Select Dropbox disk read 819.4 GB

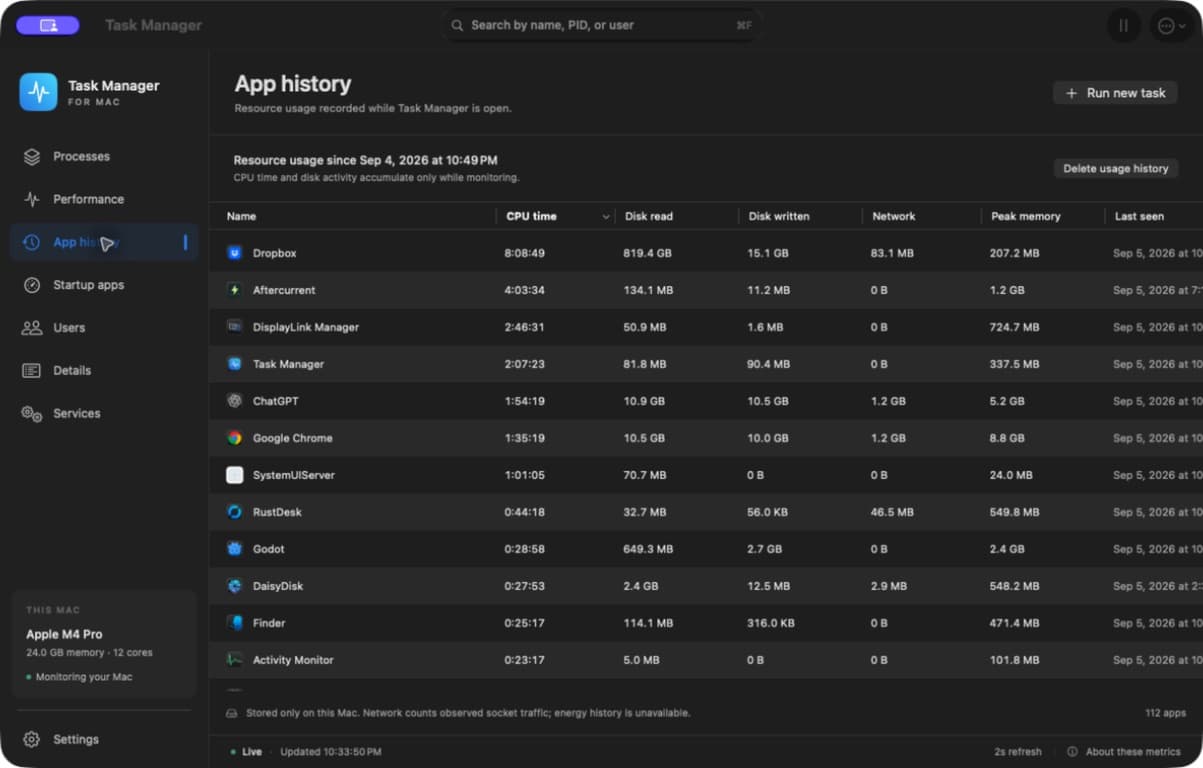pyautogui.click(x=648, y=254)
